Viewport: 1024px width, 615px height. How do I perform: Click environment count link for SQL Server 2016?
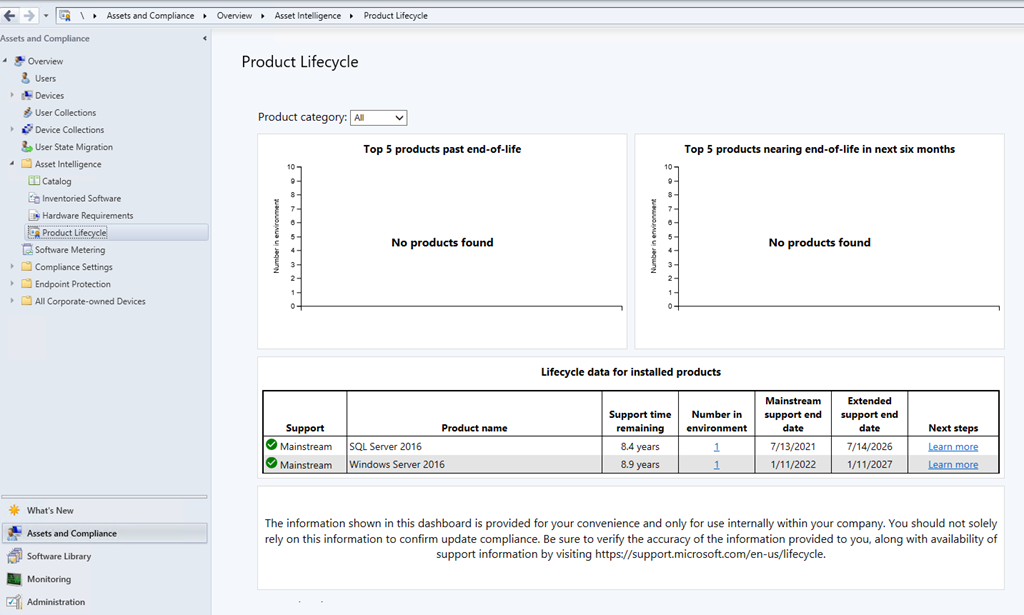point(716,447)
